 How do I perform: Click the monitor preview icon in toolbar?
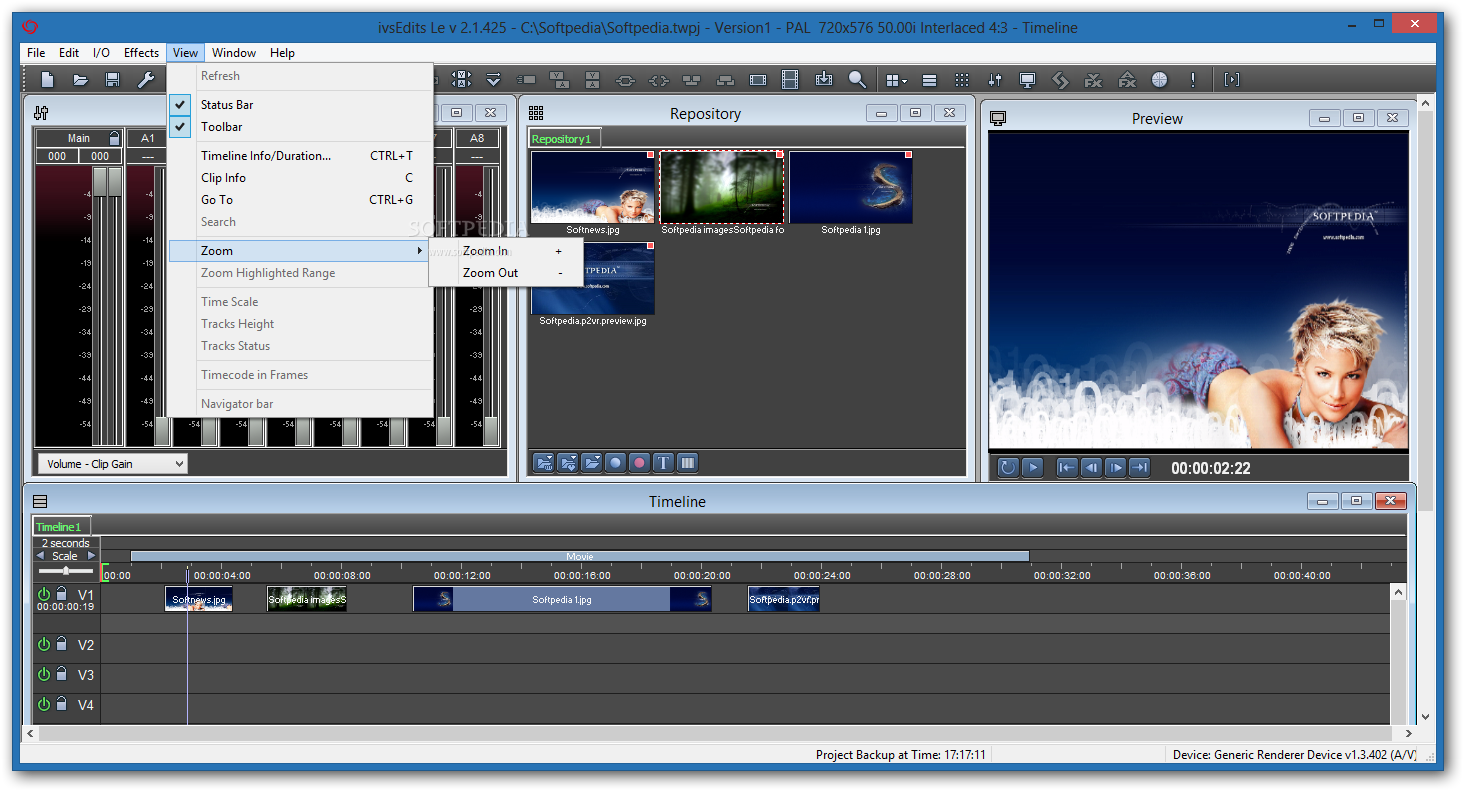[x=1027, y=80]
